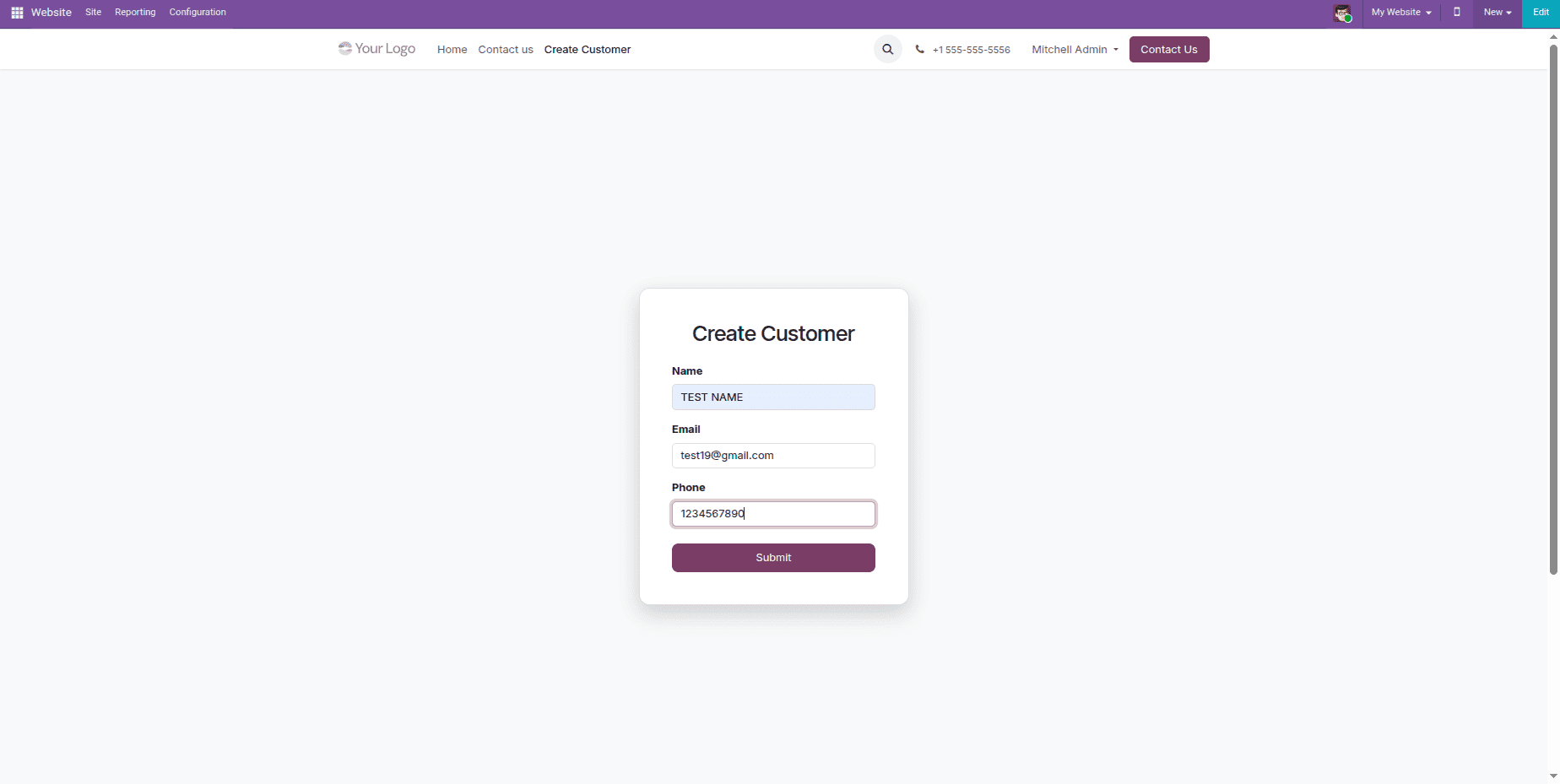Click inside the Email input field
1560x784 pixels.
pos(772,455)
